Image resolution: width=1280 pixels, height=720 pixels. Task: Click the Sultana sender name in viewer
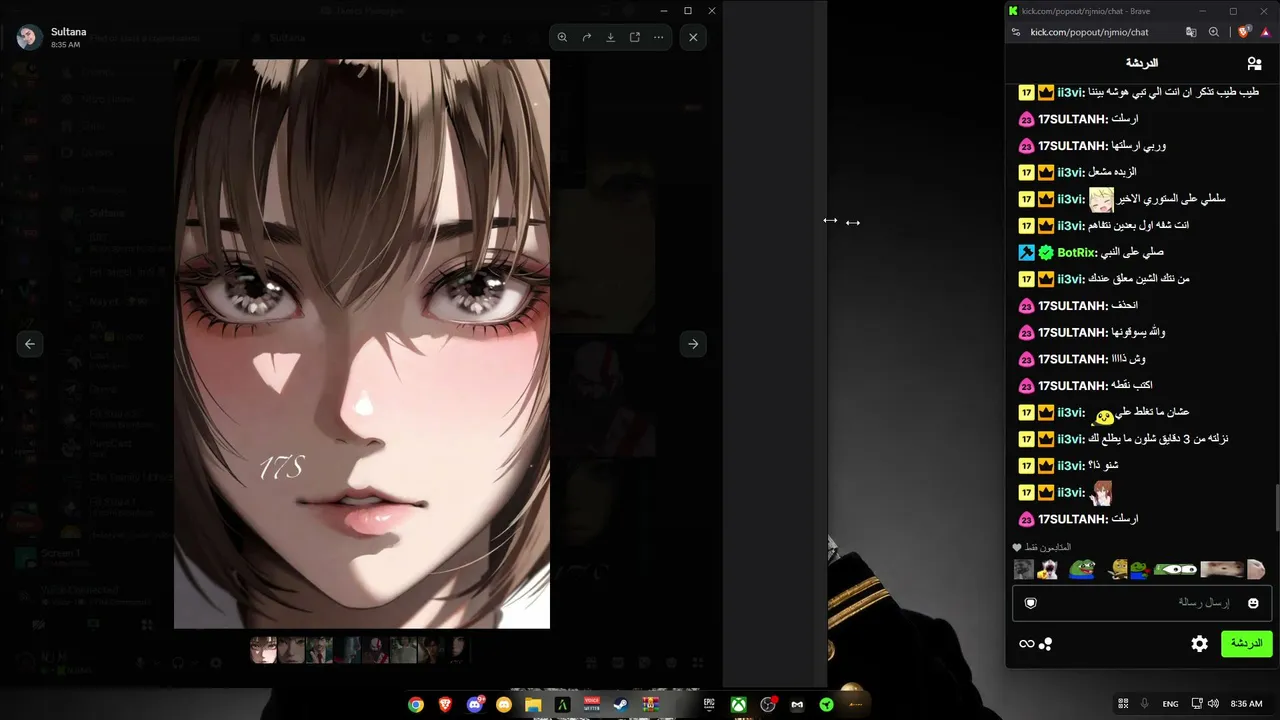[x=69, y=32]
